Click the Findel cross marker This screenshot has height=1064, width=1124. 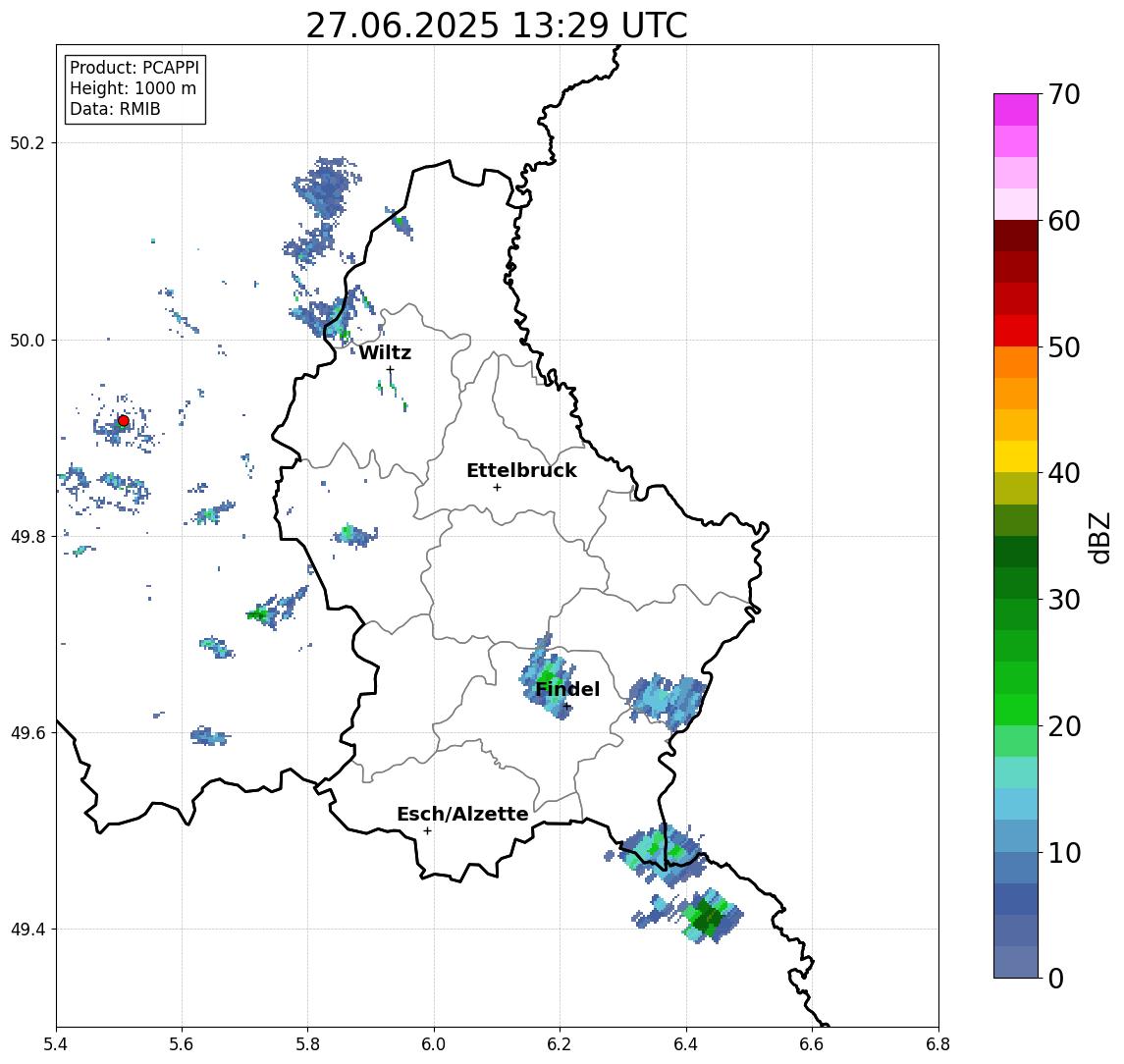(x=566, y=707)
